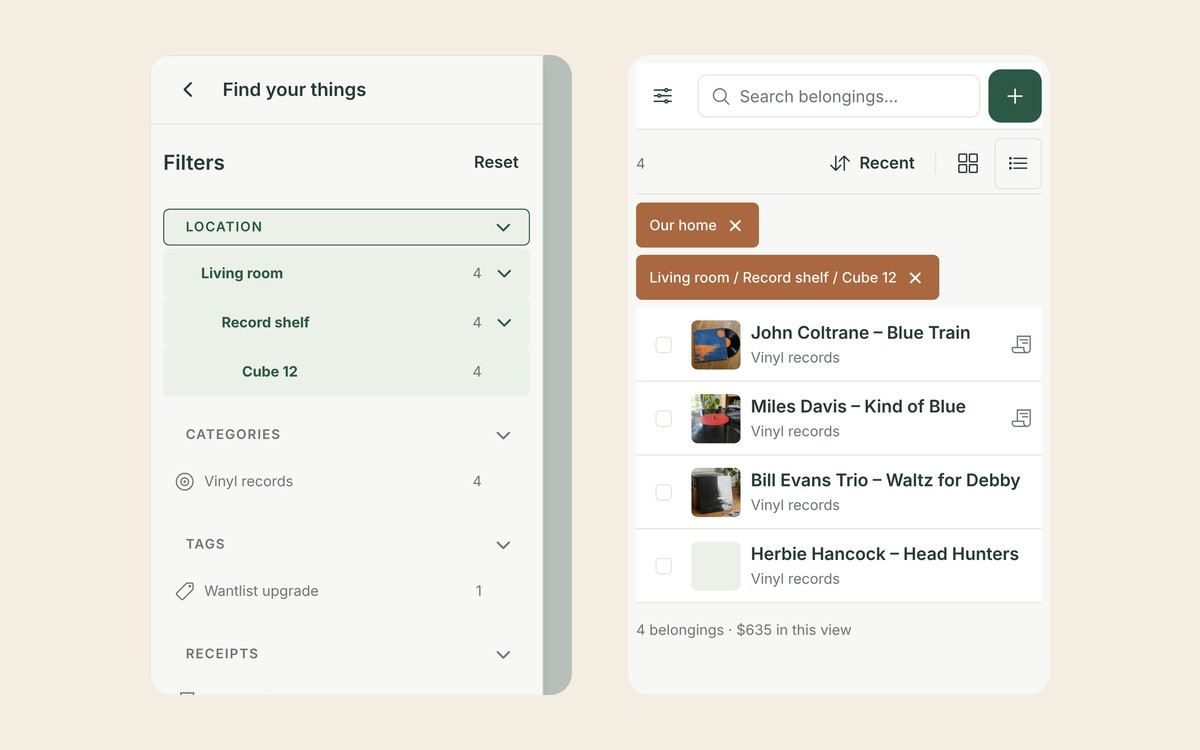Open Miles Davis – Kind of Blue item
1200x750 pixels.
click(x=858, y=407)
